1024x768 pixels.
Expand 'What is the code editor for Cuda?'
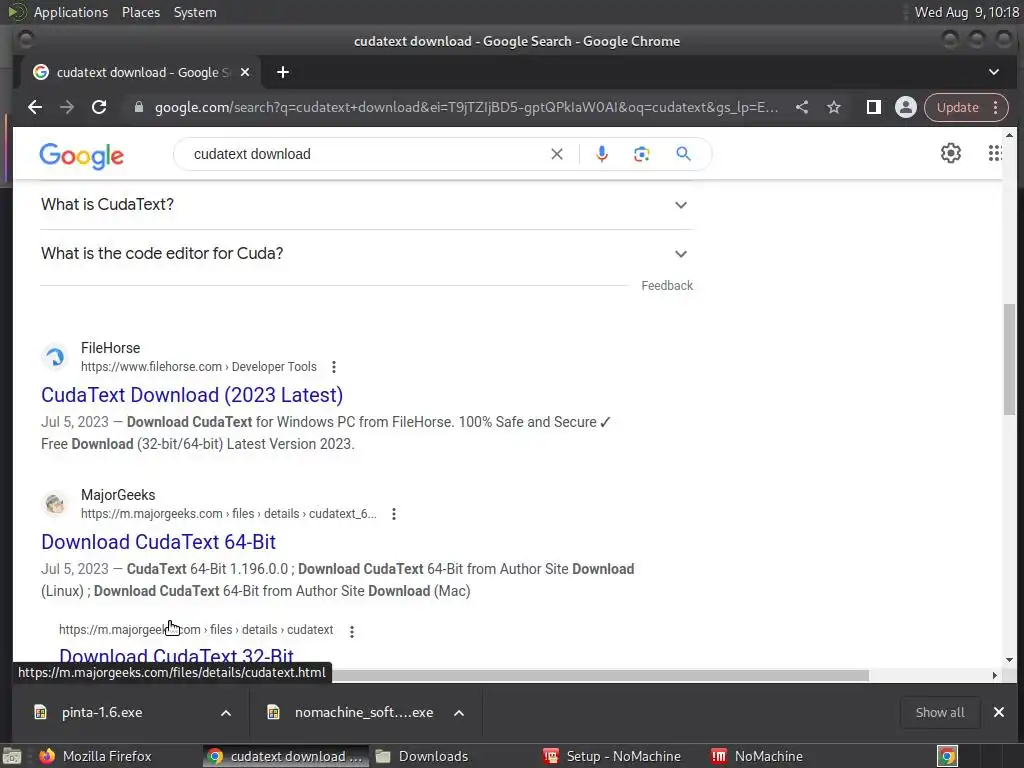(366, 253)
